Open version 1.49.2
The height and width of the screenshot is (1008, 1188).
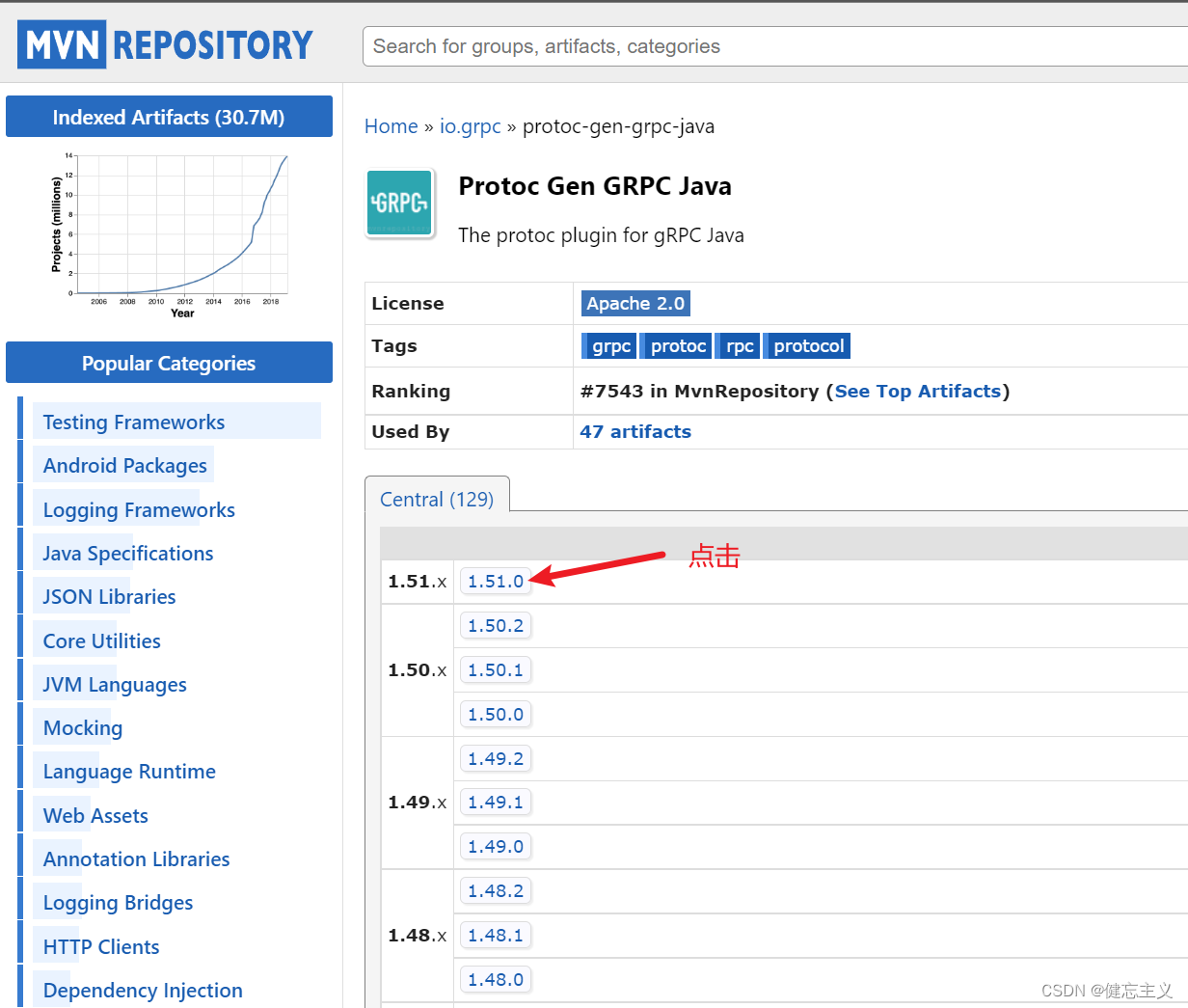[496, 759]
